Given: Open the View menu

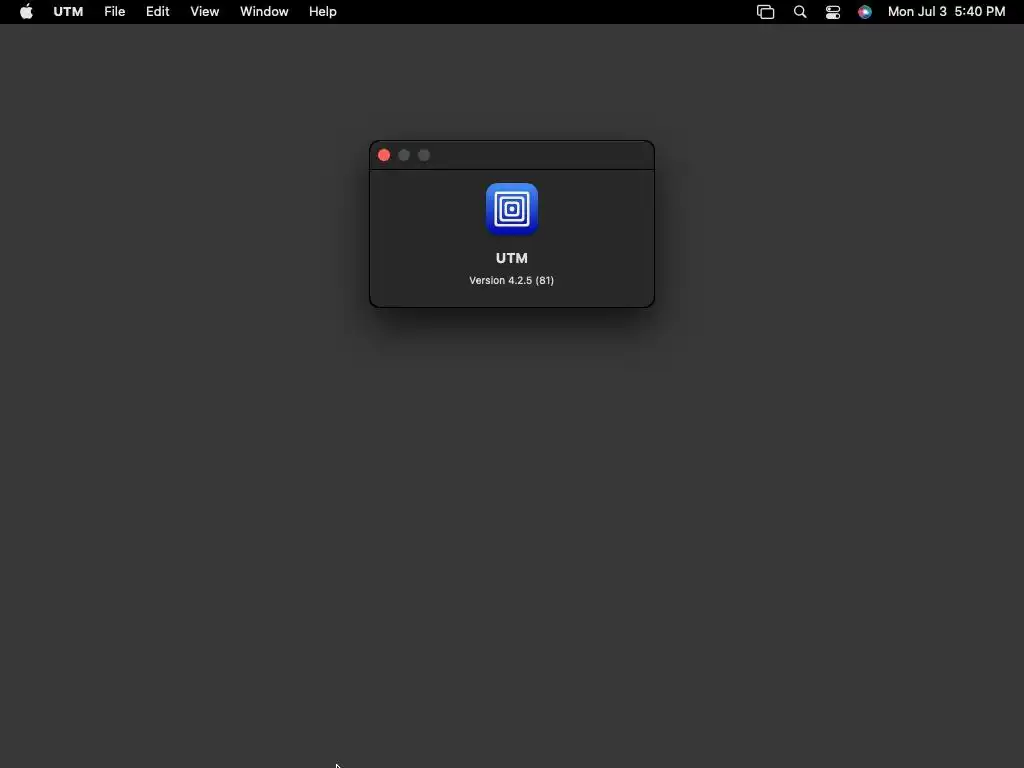Looking at the screenshot, I should click(204, 12).
